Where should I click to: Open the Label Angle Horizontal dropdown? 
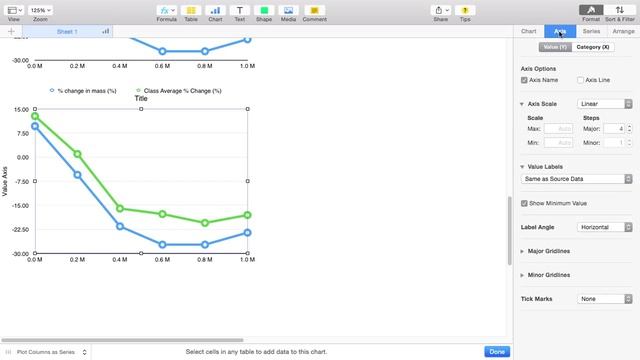[604, 227]
